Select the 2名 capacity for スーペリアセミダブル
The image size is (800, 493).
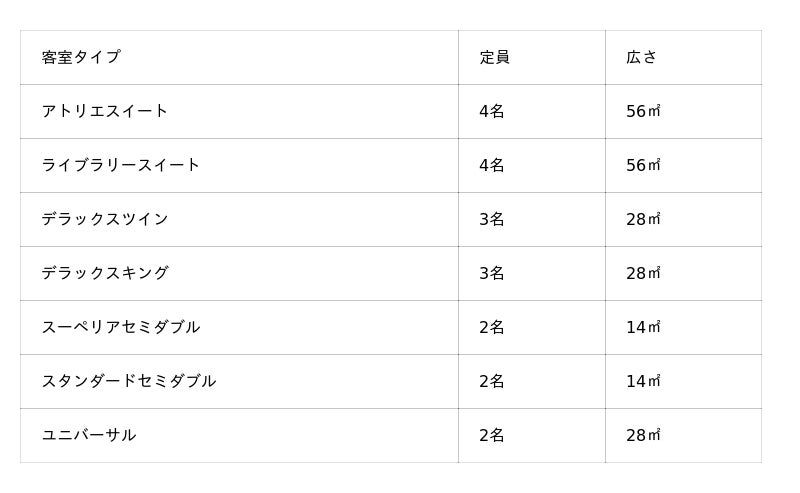point(491,327)
